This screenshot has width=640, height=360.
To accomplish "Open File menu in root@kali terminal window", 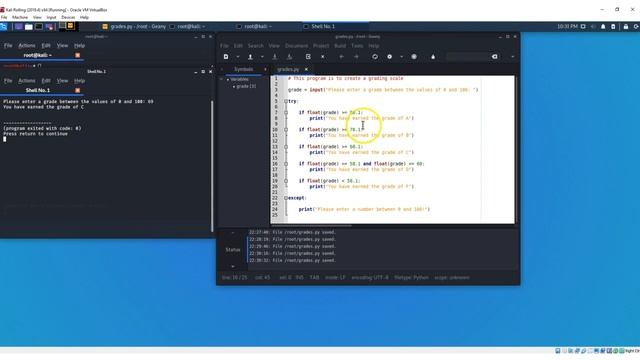I will point(8,46).
